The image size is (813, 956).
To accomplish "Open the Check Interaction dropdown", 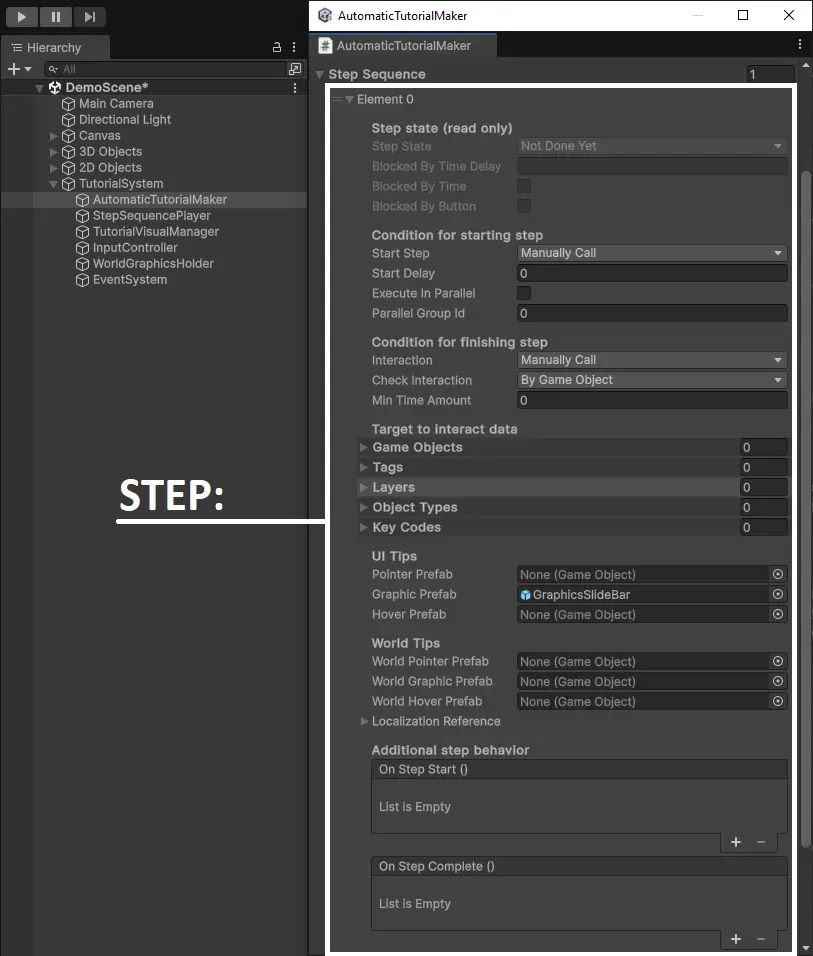I will [x=652, y=380].
